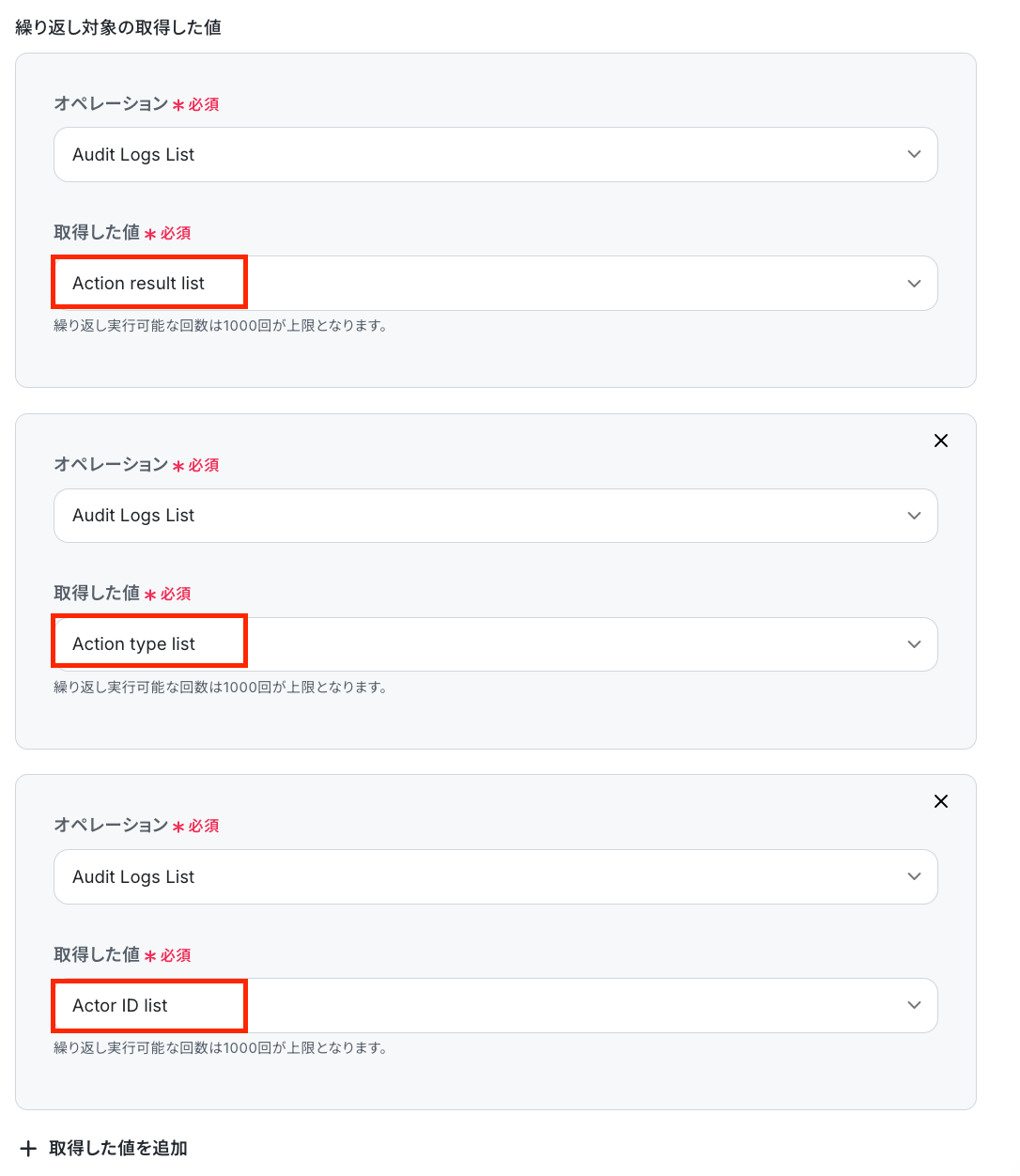The width and height of the screenshot is (1020, 1176).
Task: Click the オペレーション label in the first card
Action: tap(111, 103)
